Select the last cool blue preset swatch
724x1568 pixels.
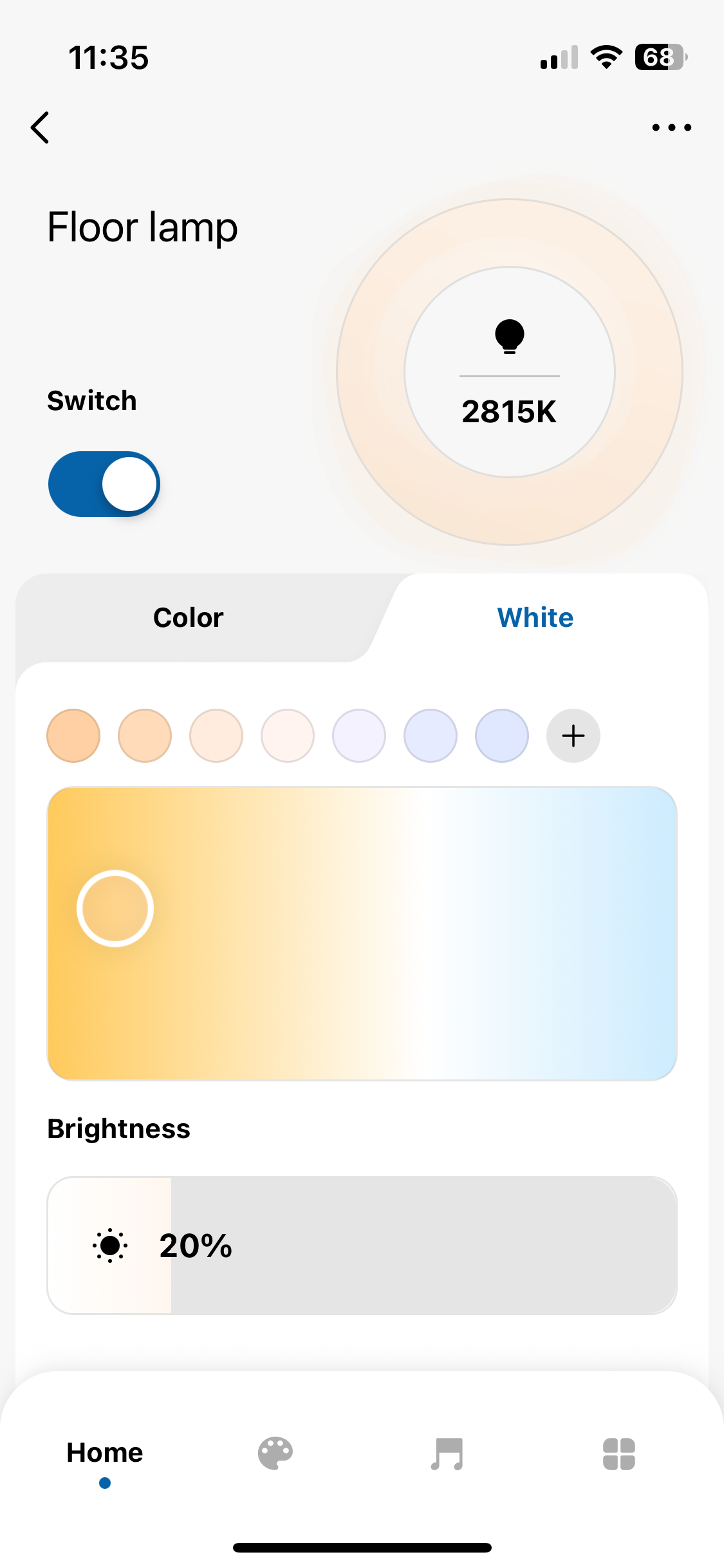(502, 736)
